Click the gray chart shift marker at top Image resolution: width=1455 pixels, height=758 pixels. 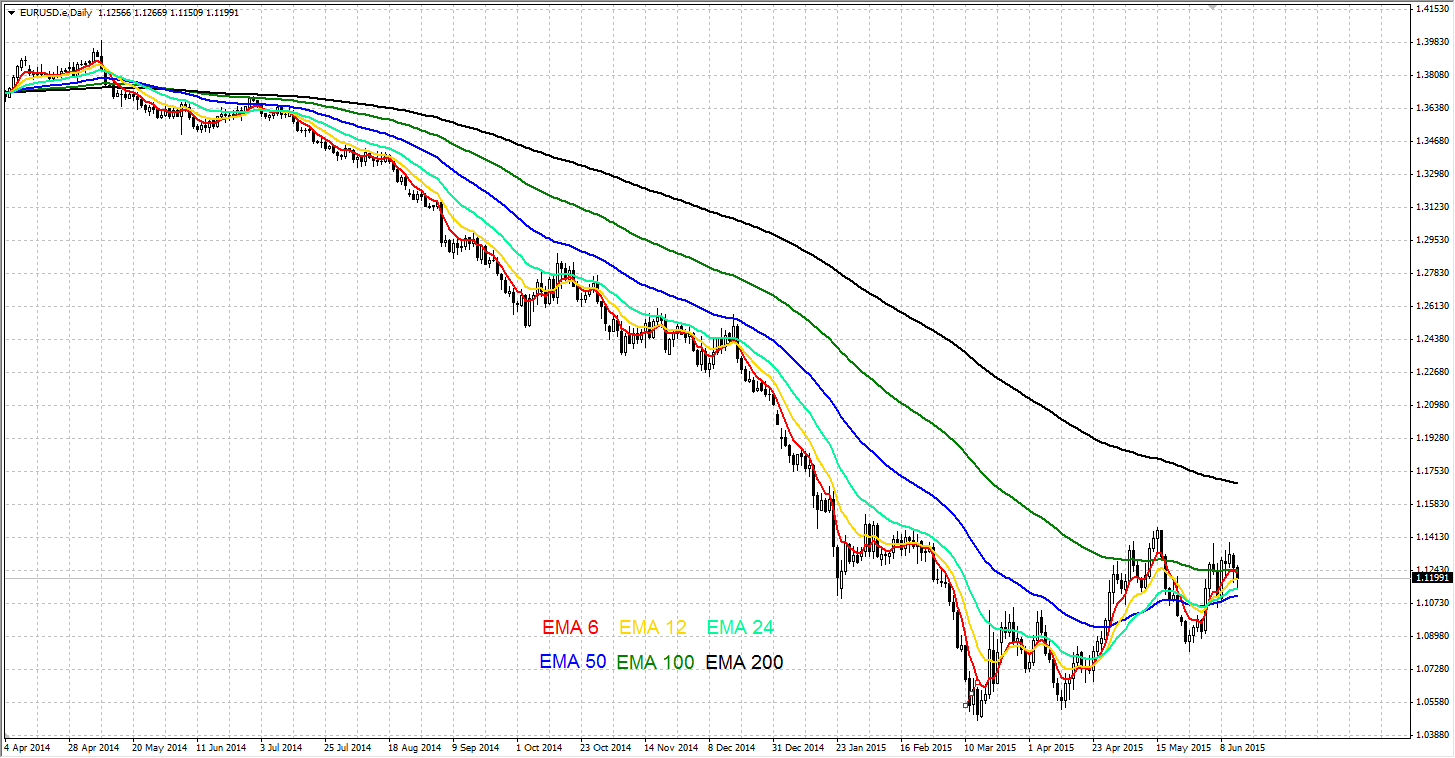(1213, 8)
